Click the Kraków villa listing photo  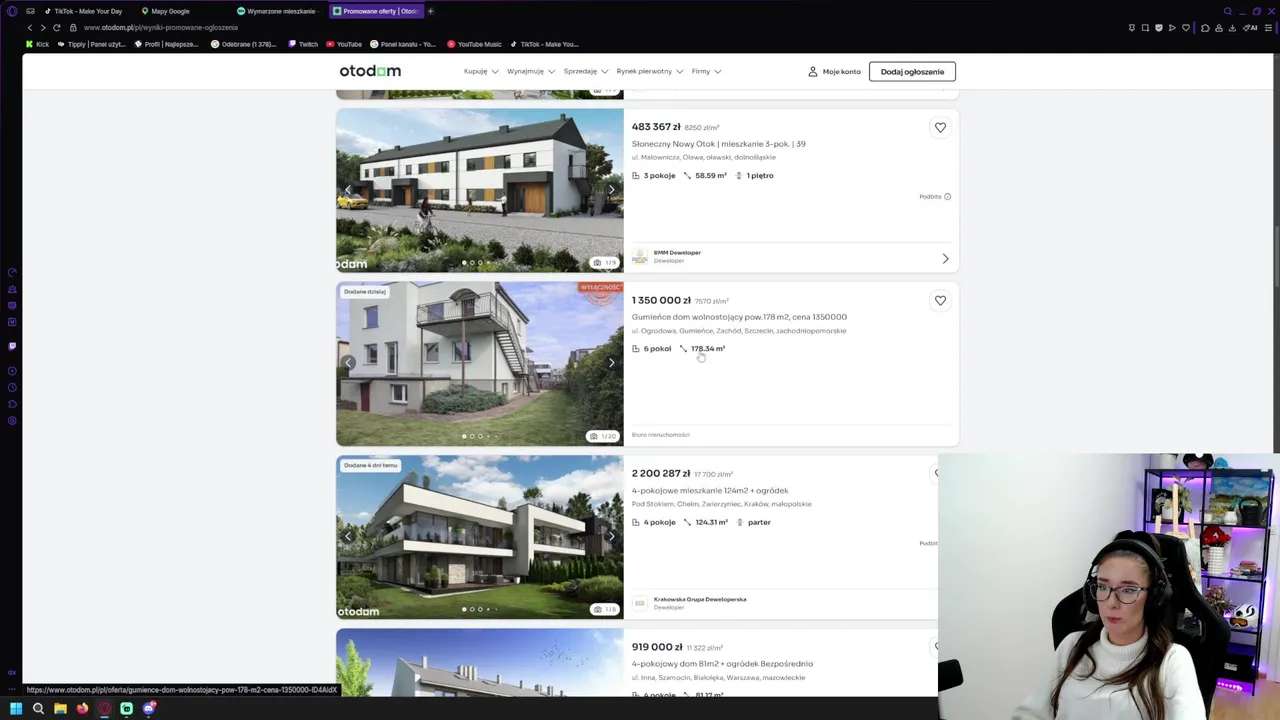click(x=479, y=537)
